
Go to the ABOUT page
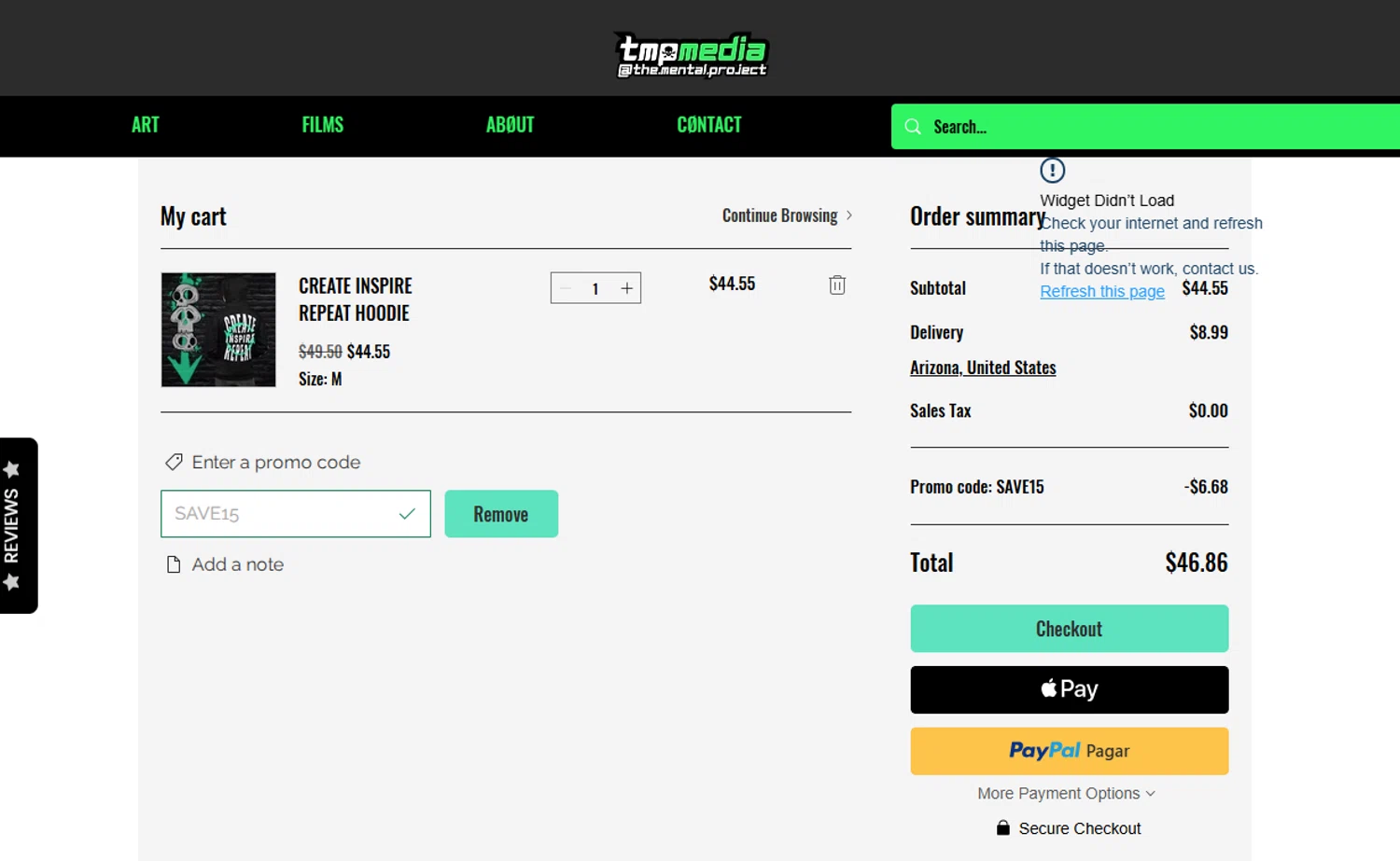tap(510, 125)
